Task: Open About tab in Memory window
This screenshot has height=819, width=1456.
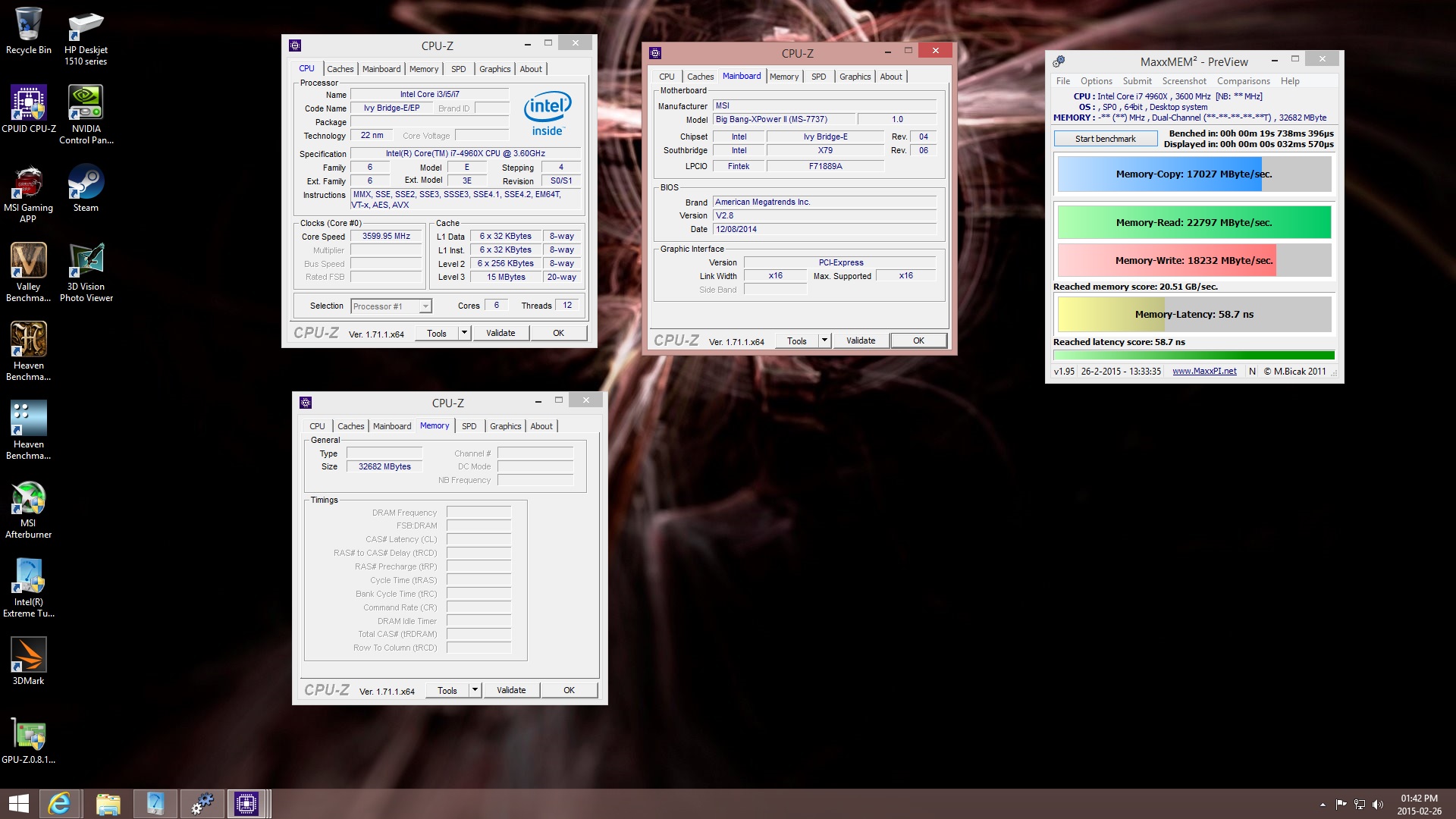Action: coord(541,426)
